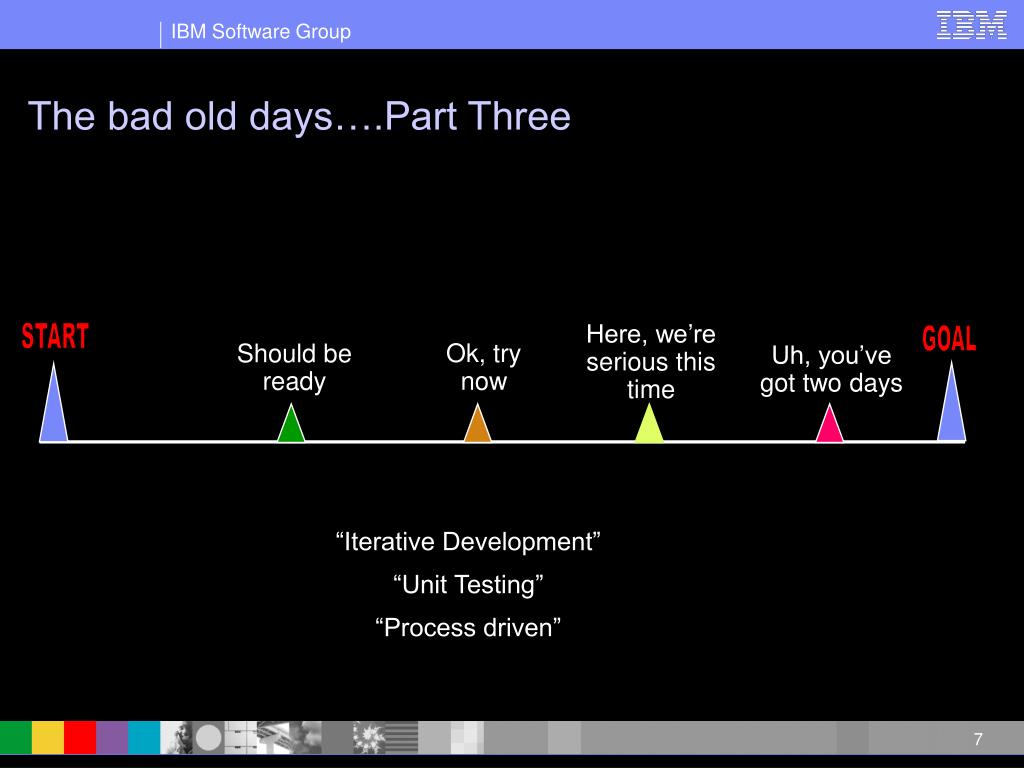This screenshot has width=1024, height=768.
Task: Select the slide title 'The bad old days'
Action: click(x=299, y=117)
